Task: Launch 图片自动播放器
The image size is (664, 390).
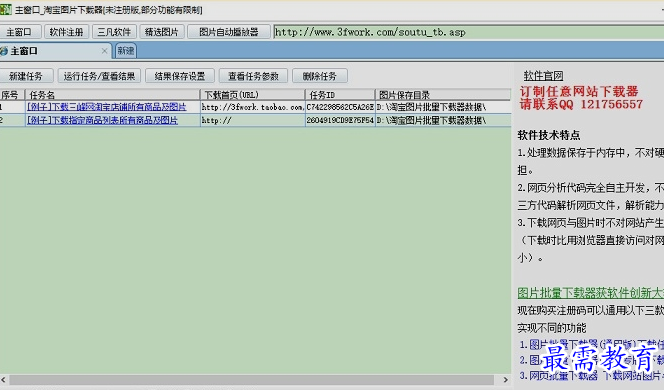Action: point(229,32)
